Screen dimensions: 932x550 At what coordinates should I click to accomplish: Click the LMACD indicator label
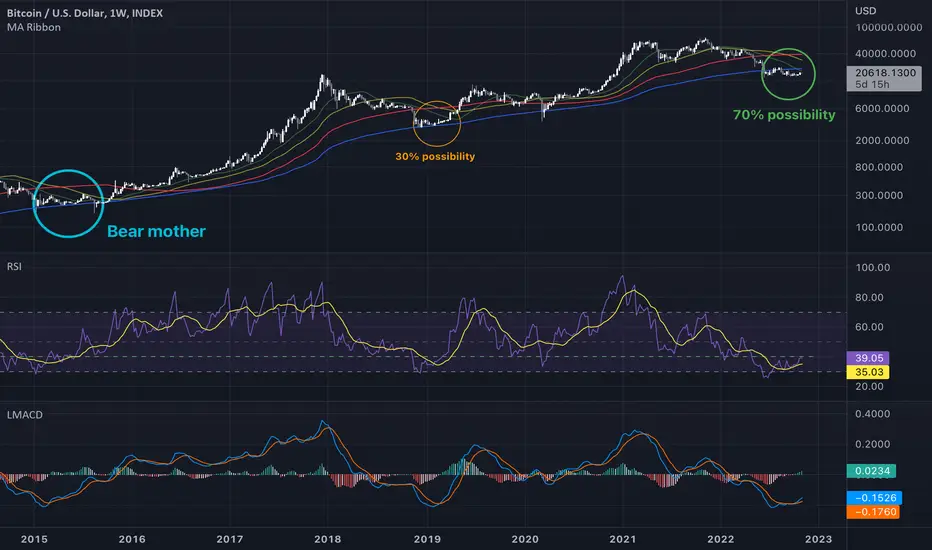(x=24, y=414)
